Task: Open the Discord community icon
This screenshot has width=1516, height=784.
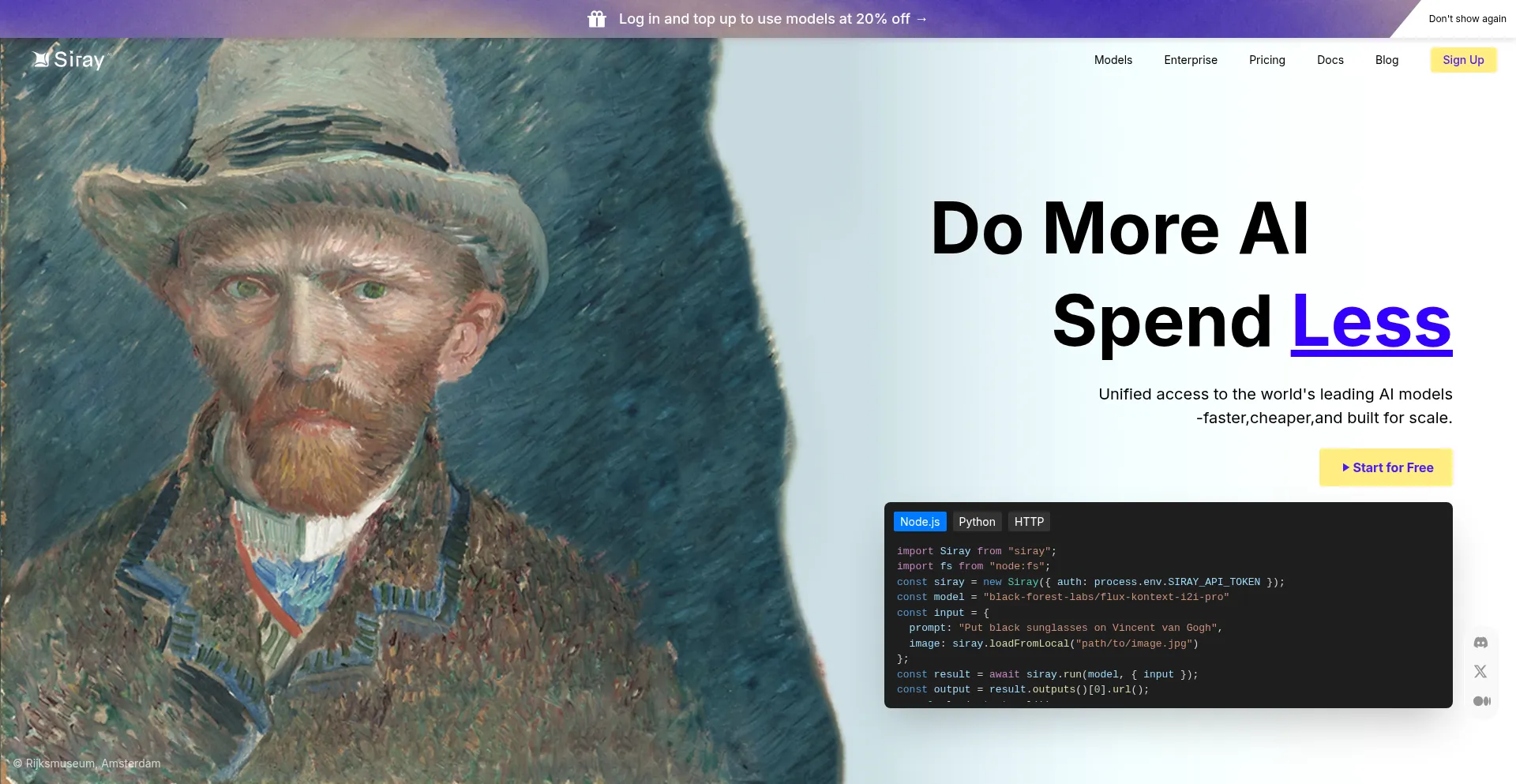Action: coord(1480,643)
